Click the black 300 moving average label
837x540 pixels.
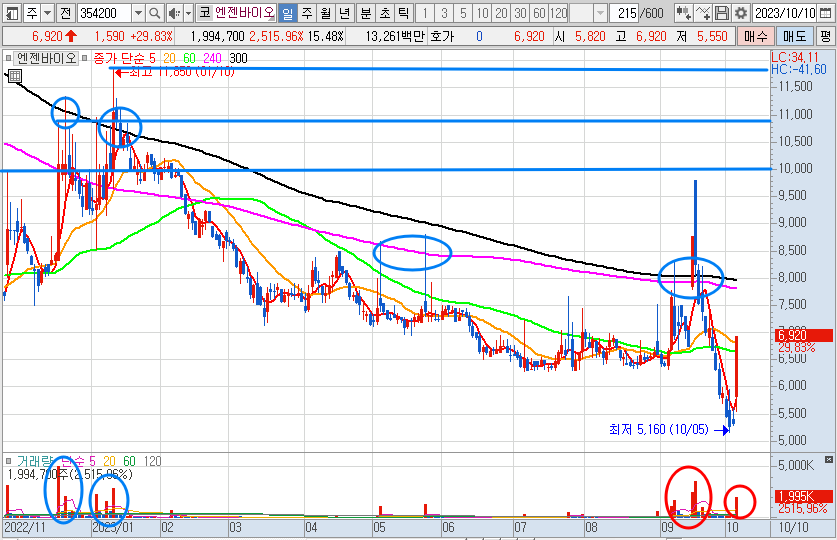[x=238, y=58]
